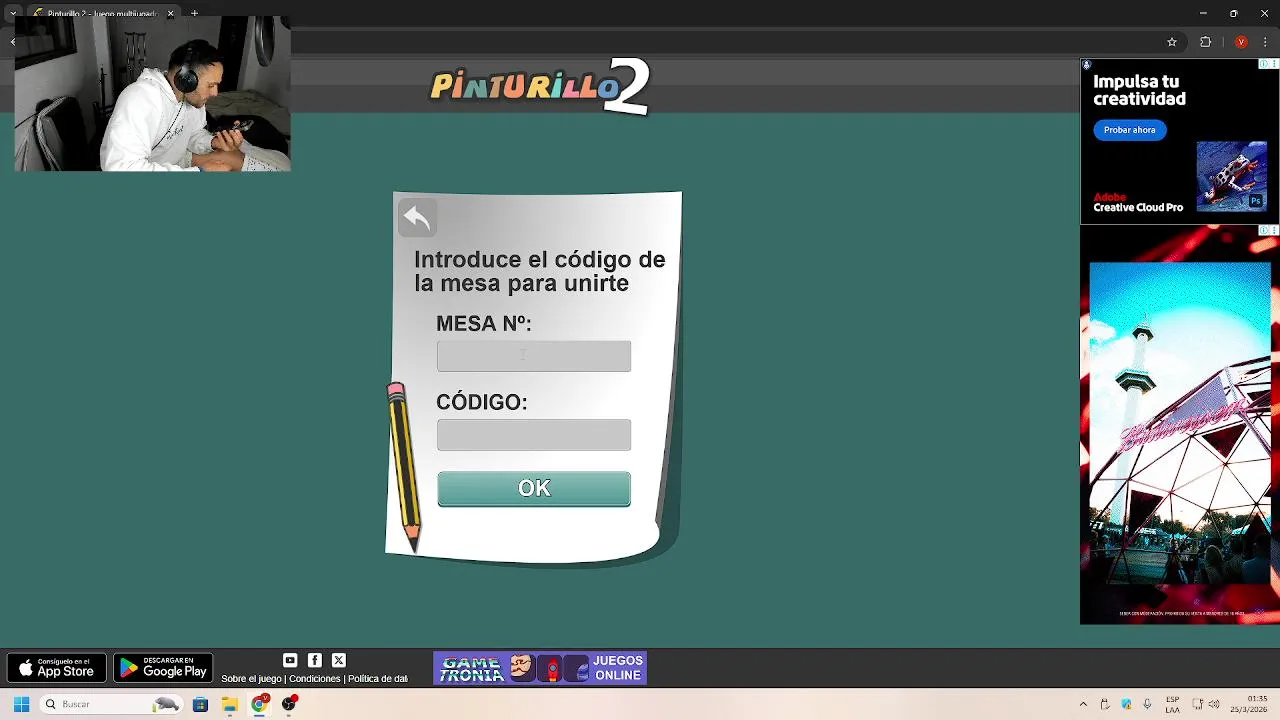Restore down the Chrome window

pyautogui.click(x=1234, y=13)
